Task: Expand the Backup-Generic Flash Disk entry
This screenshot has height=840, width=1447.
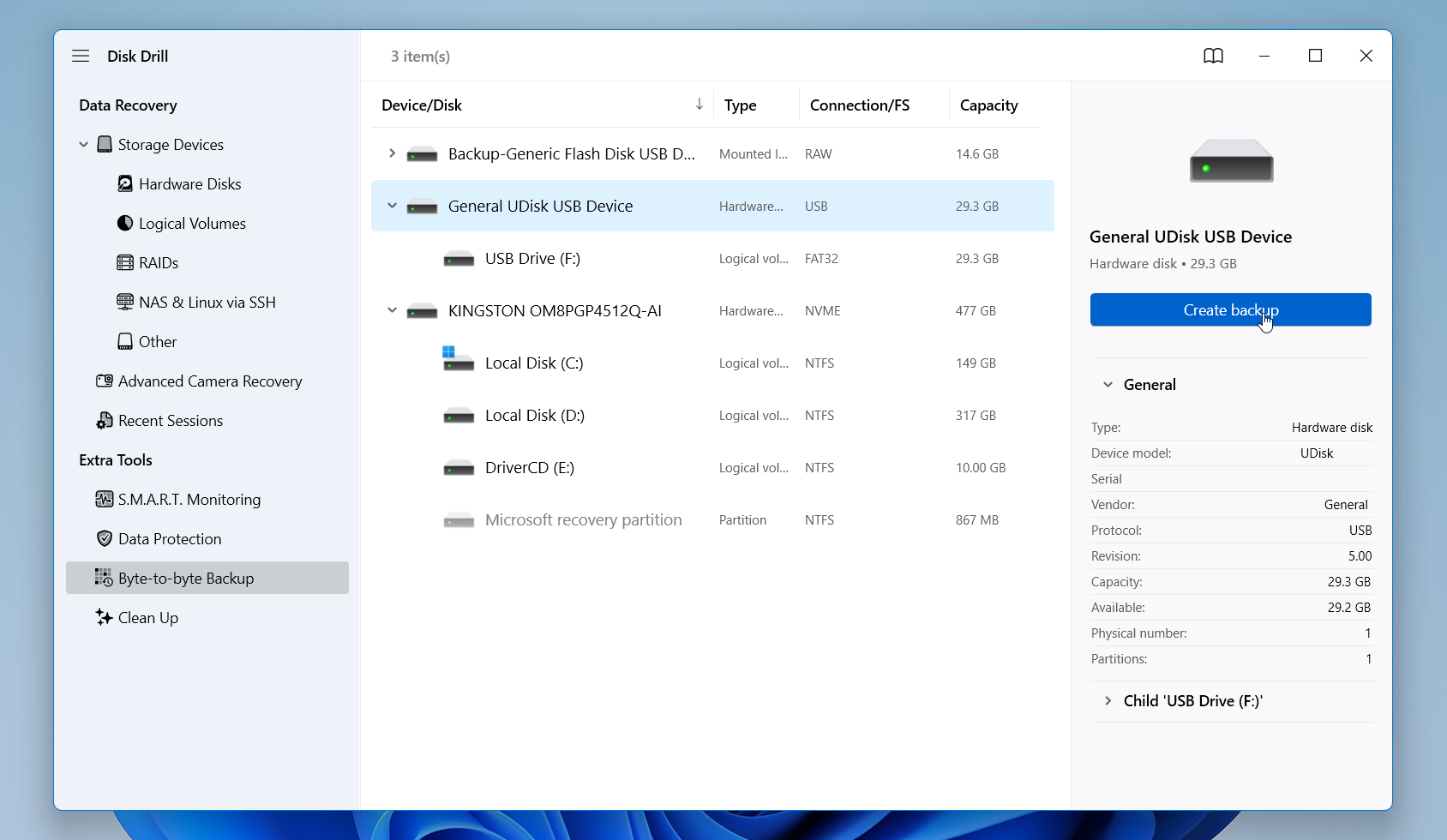Action: tap(392, 153)
